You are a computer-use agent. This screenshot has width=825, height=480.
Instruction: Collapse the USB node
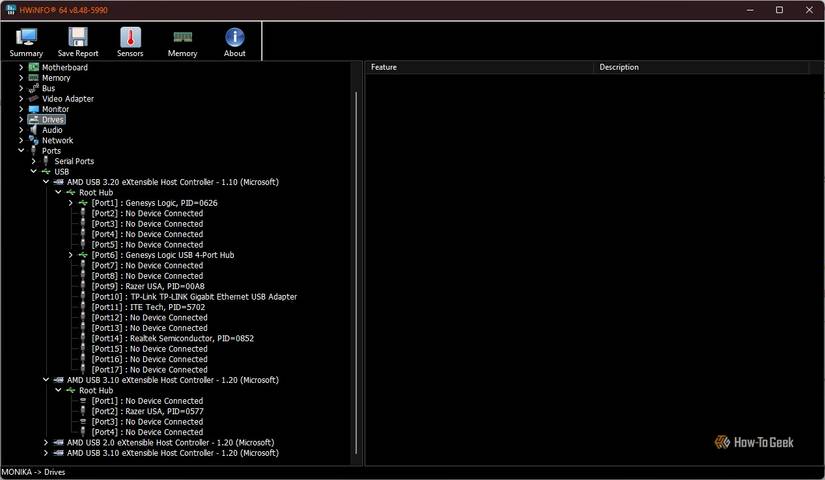34,172
